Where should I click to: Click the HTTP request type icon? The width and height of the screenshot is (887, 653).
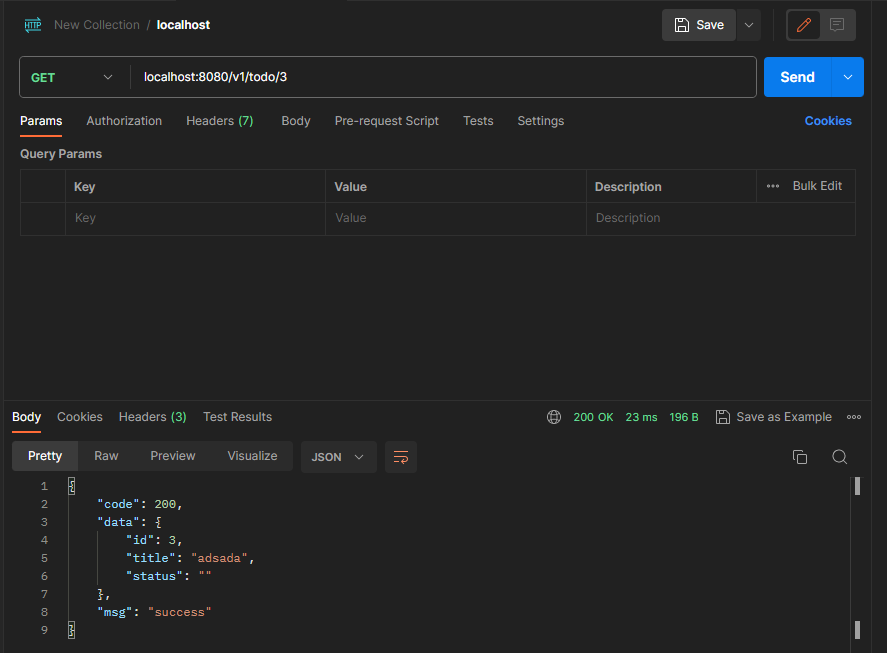pyautogui.click(x=33, y=25)
